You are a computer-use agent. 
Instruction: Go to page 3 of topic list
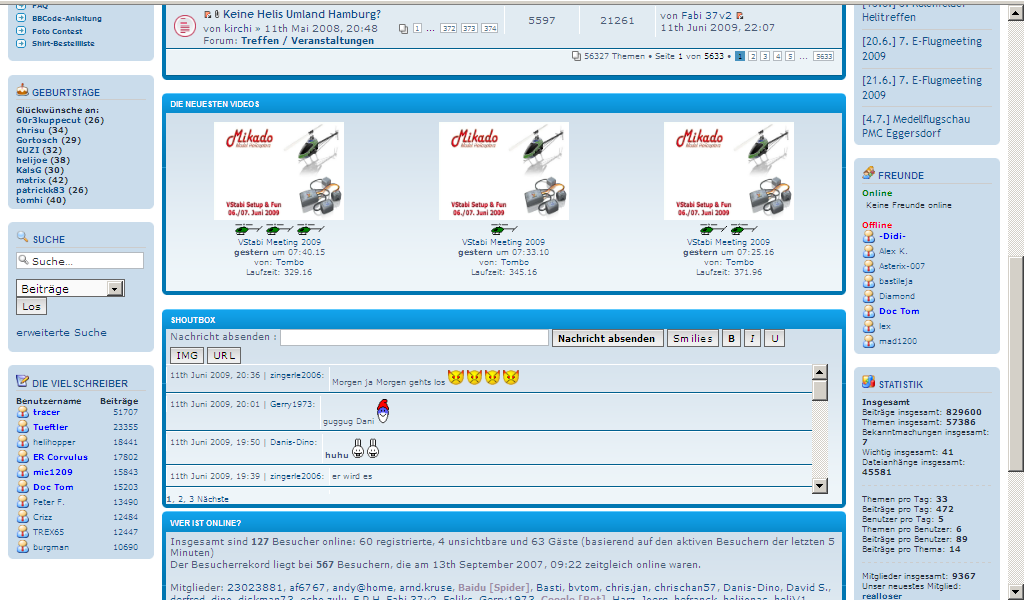(765, 56)
